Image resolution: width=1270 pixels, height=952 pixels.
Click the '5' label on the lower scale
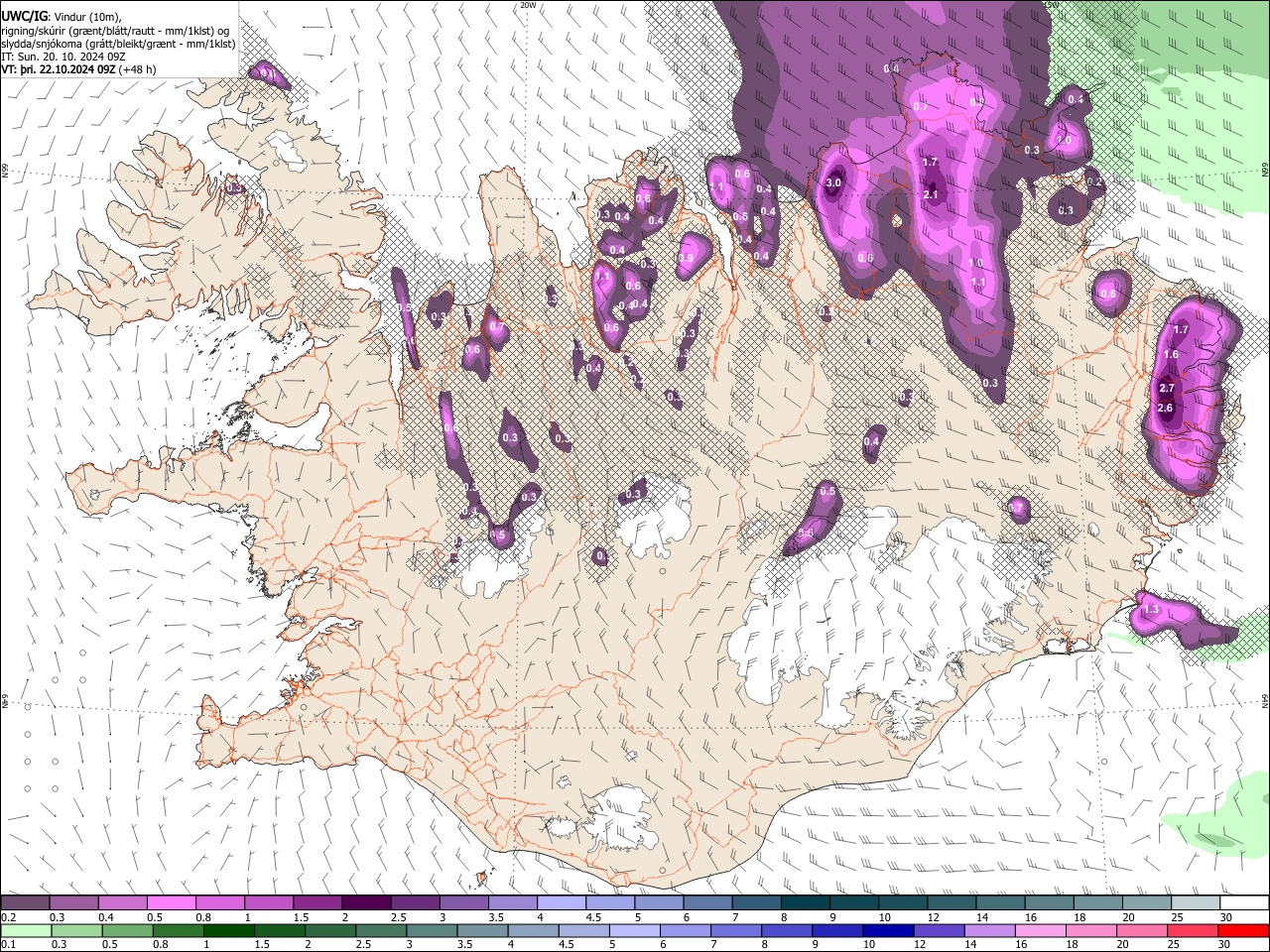tap(612, 945)
